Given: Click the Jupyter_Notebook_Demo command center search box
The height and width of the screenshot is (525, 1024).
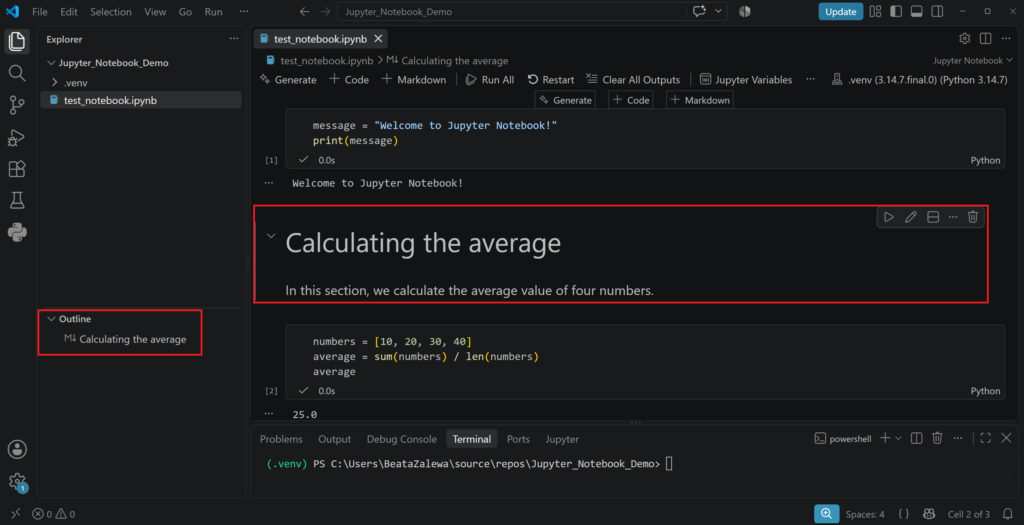Looking at the screenshot, I should click(x=511, y=12).
